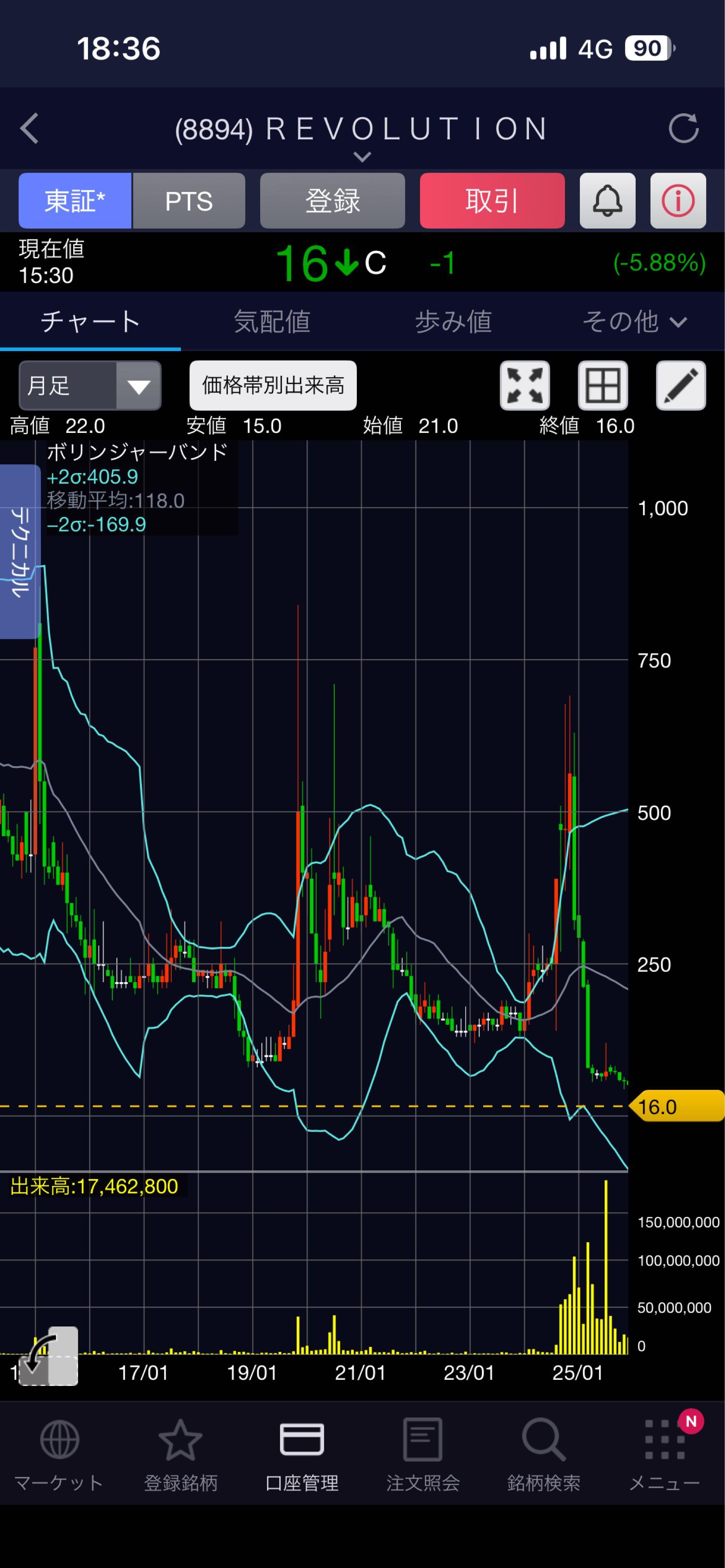Tap the red 取引 button
The width and height of the screenshot is (725, 1568).
(492, 201)
